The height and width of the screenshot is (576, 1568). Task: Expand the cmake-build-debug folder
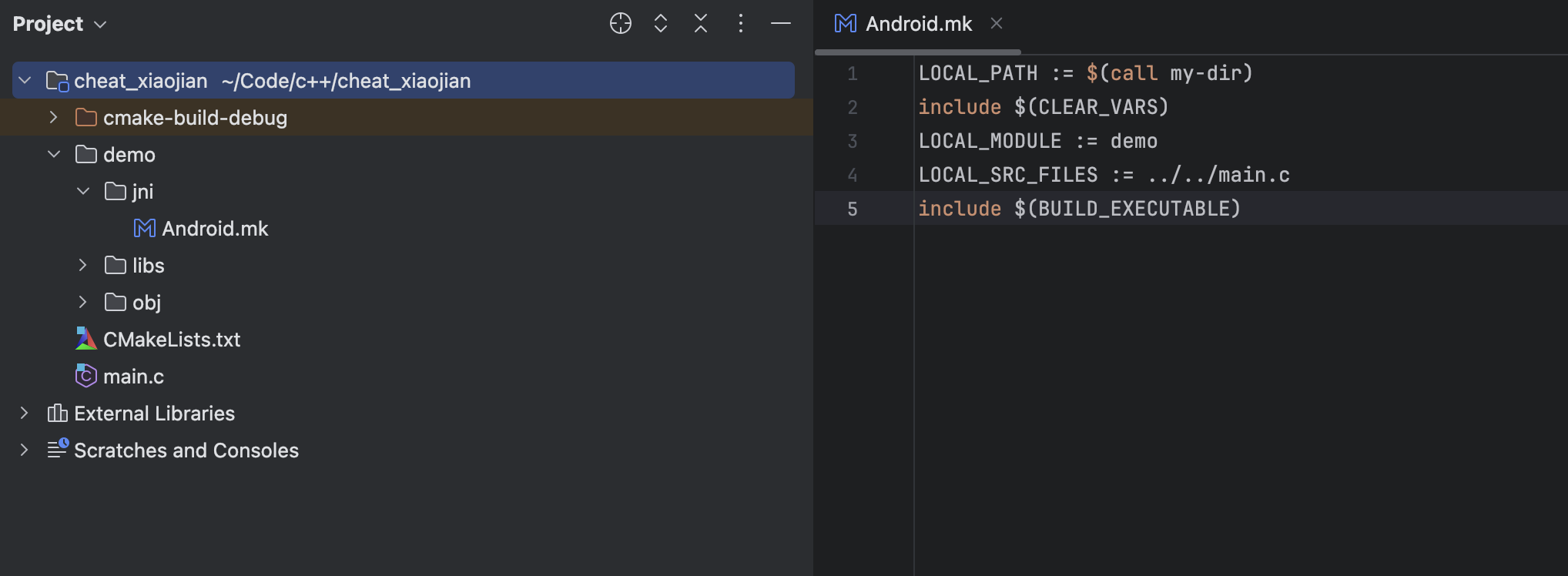tap(53, 118)
